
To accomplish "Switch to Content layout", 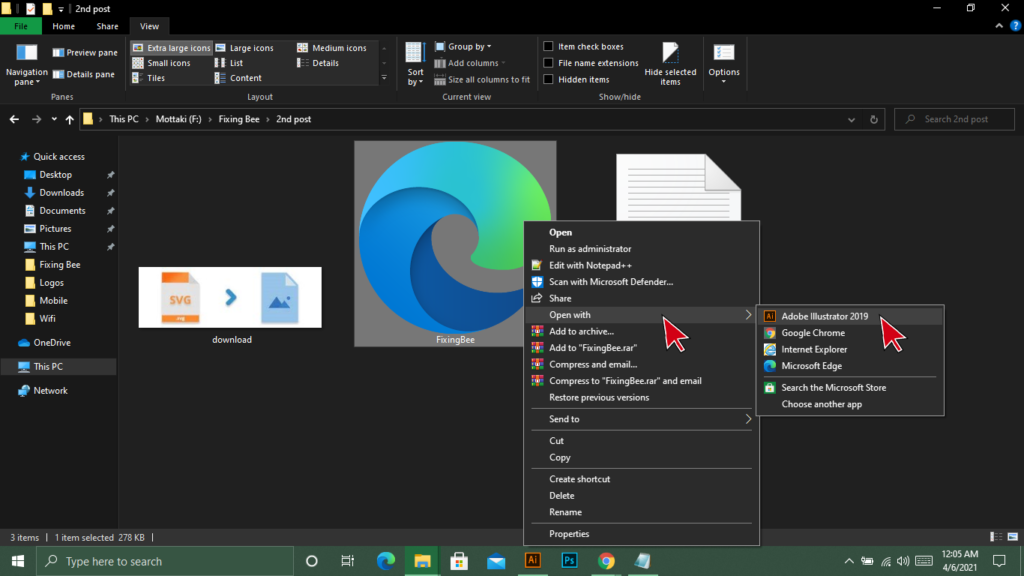I will pyautogui.click(x=238, y=78).
